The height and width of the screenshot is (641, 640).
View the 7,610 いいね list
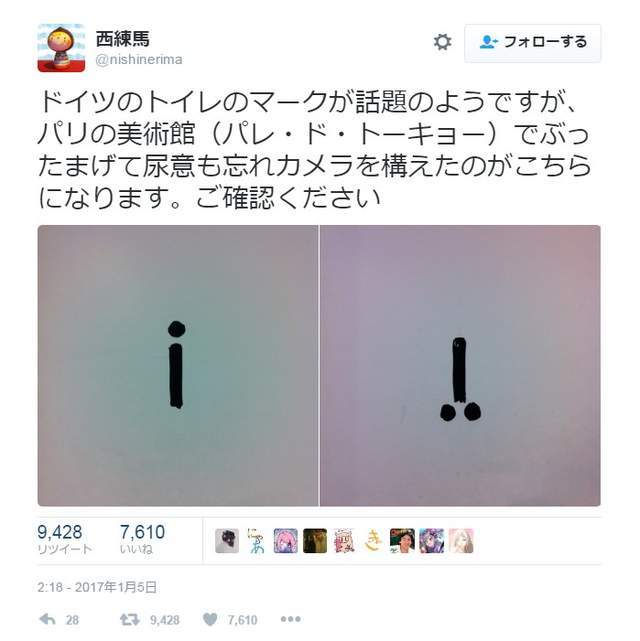point(142,539)
